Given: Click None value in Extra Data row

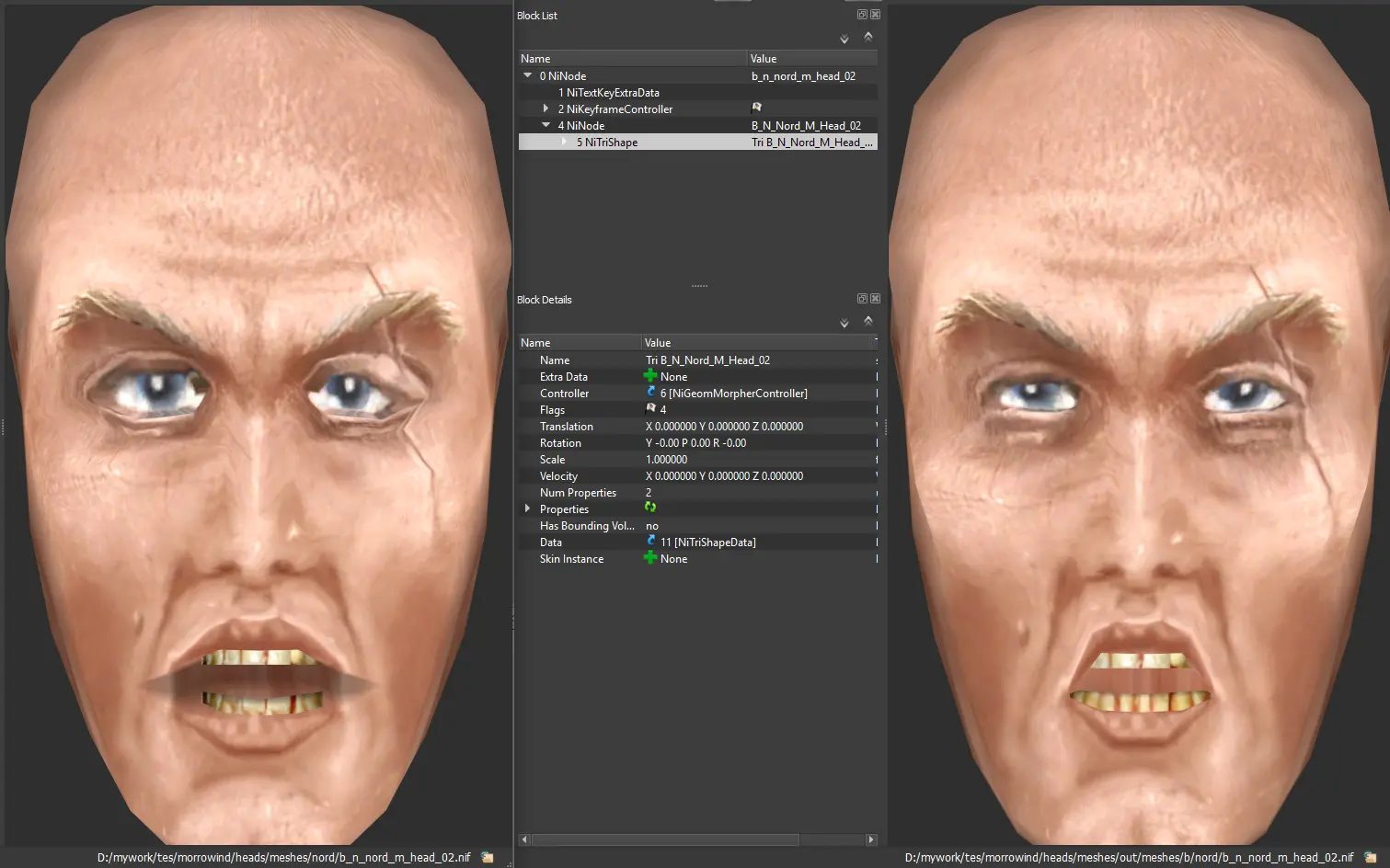Looking at the screenshot, I should click(x=673, y=377).
